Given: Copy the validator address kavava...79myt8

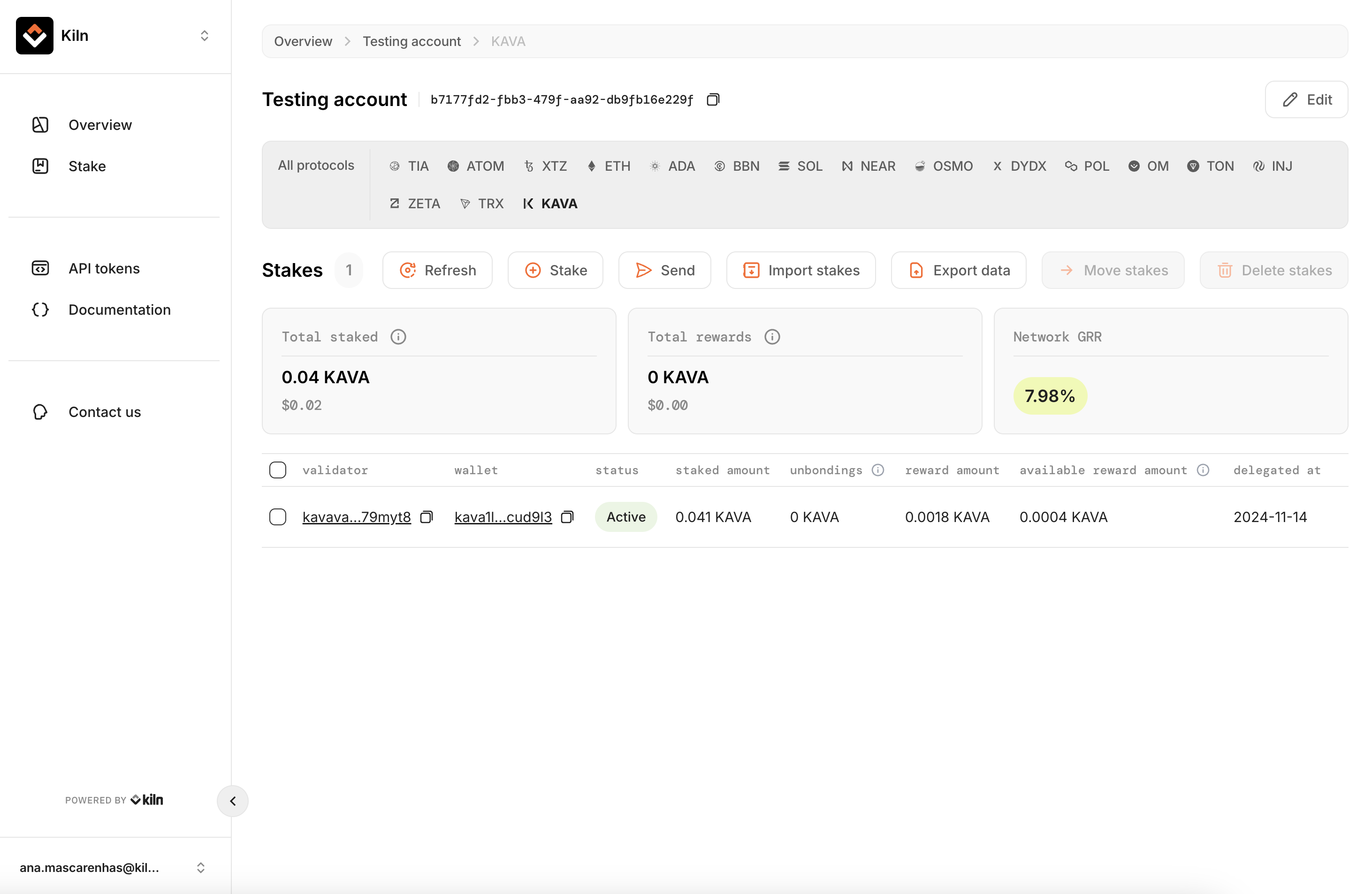Looking at the screenshot, I should [427, 517].
